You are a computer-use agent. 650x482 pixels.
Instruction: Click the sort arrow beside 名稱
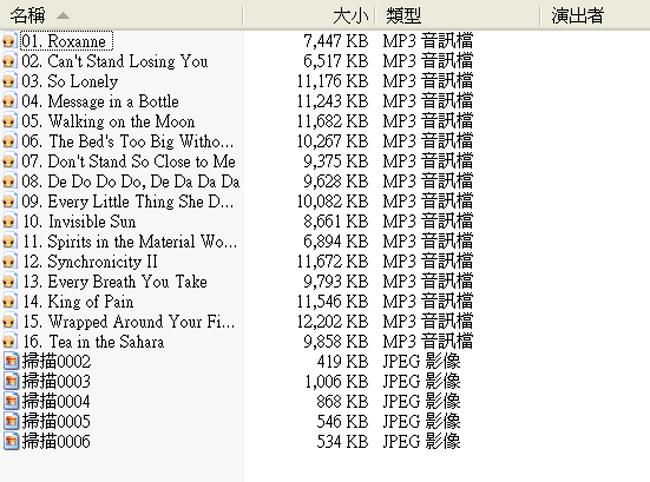(63, 16)
